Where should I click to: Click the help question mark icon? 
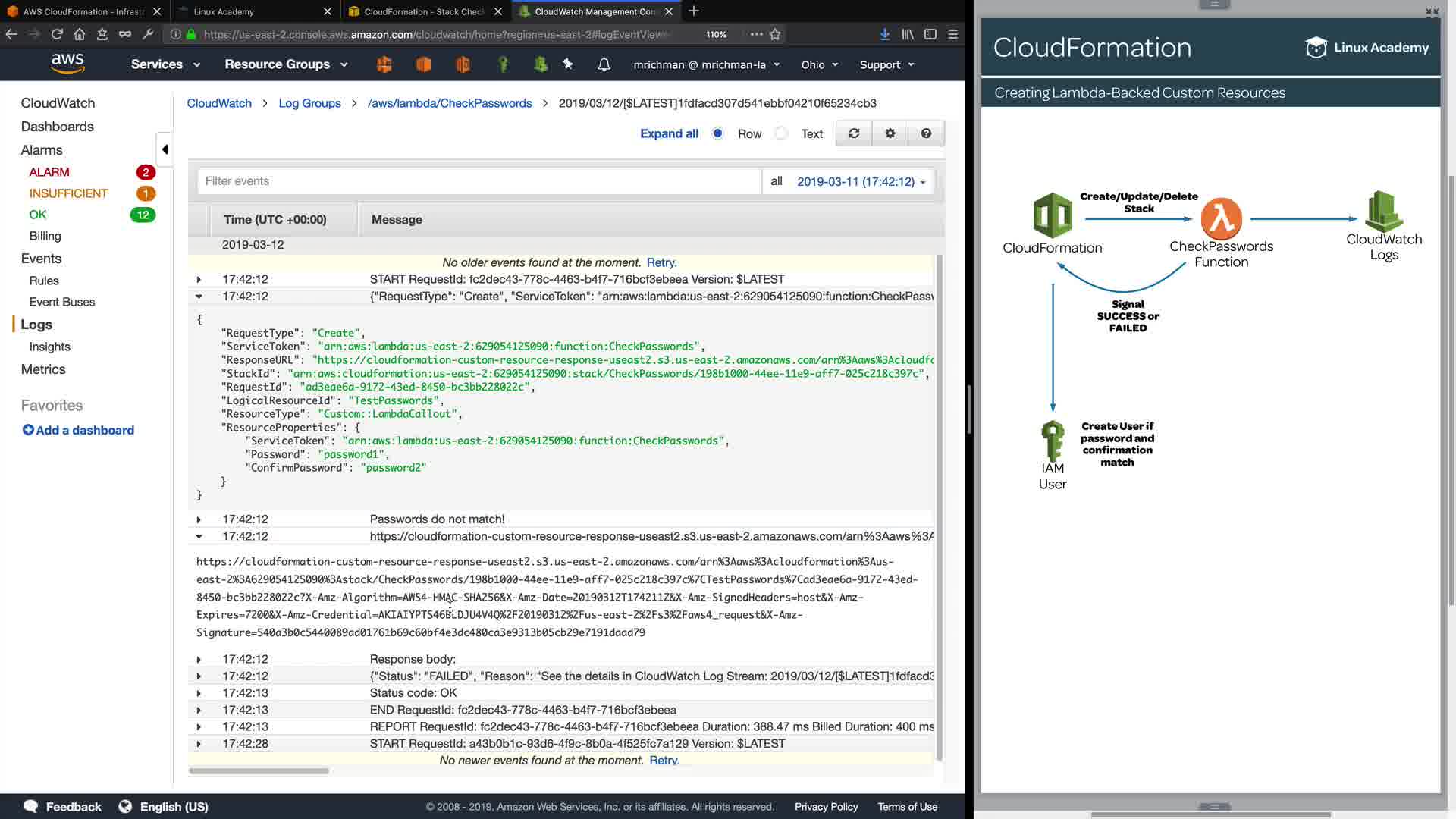[926, 133]
